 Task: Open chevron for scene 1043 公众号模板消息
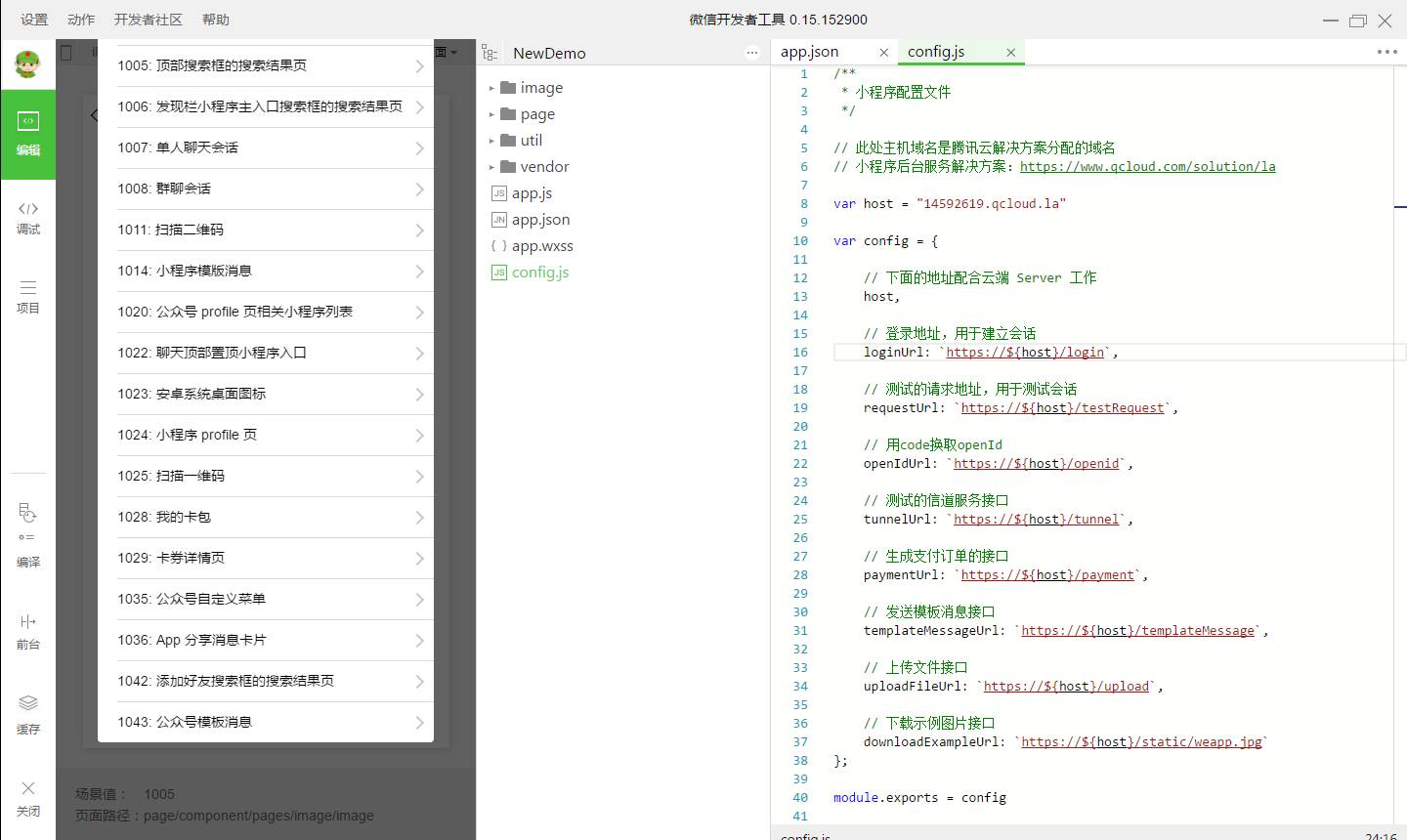[419, 723]
